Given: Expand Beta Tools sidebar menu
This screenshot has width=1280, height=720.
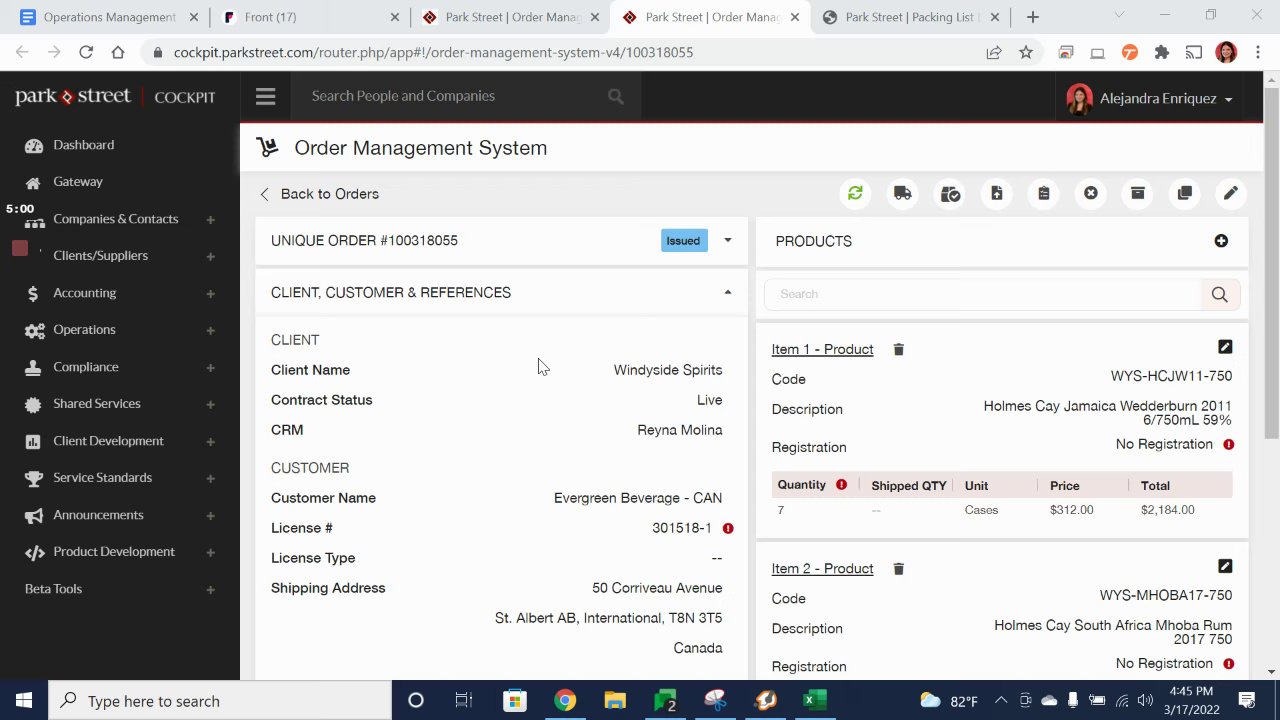Looking at the screenshot, I should pos(210,589).
